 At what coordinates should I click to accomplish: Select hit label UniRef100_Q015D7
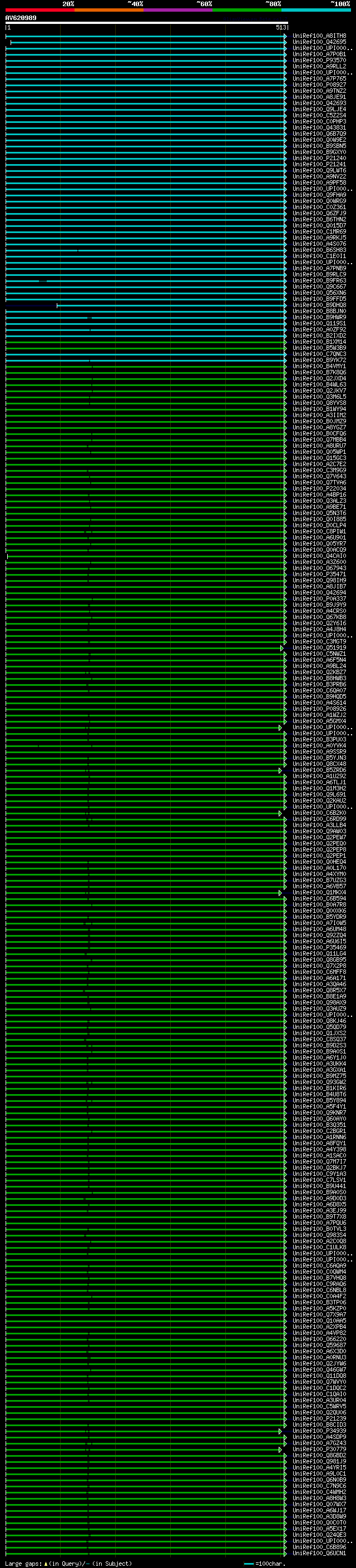click(319, 225)
